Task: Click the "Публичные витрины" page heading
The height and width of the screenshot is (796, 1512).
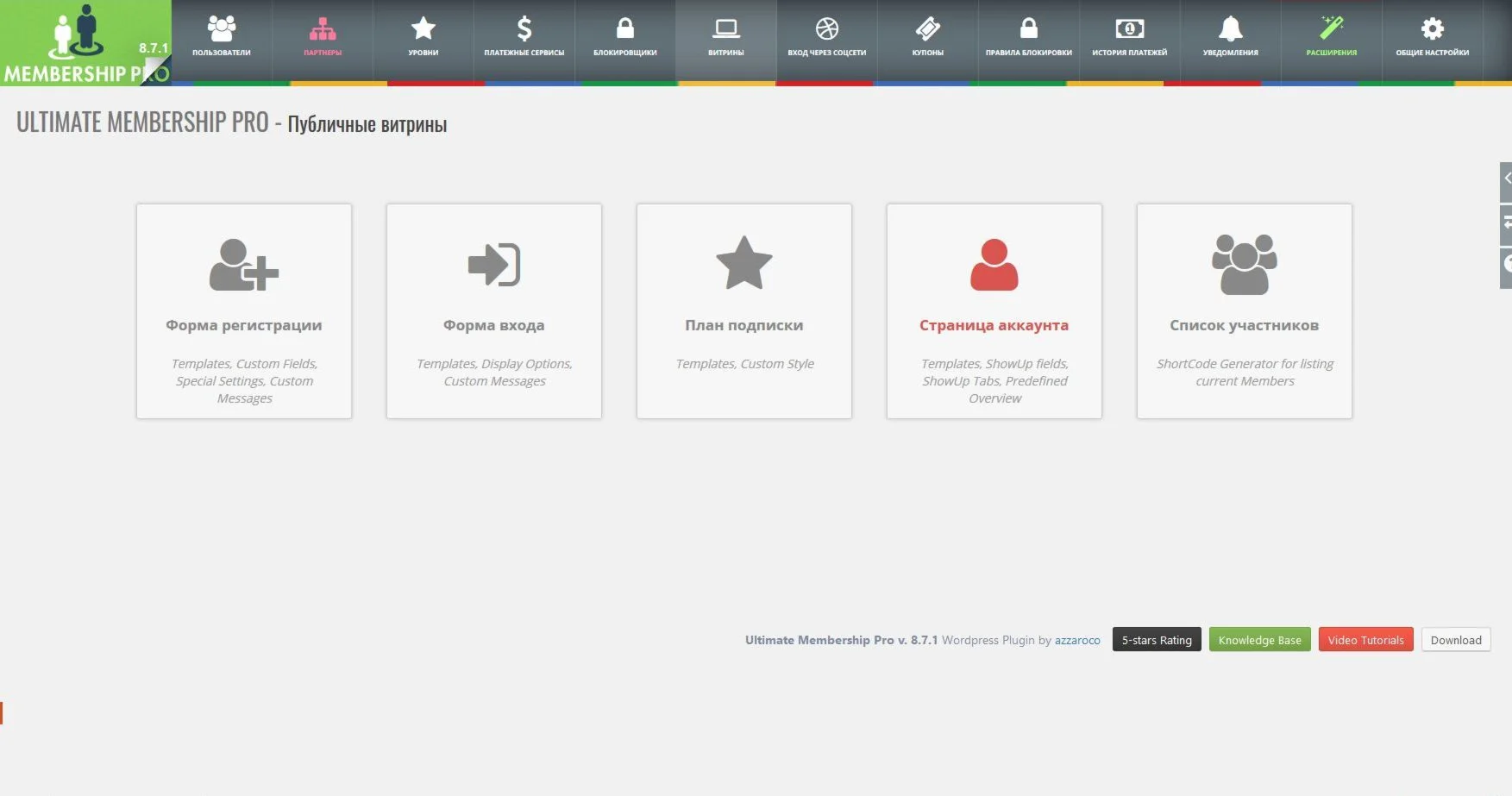Action: click(367, 124)
